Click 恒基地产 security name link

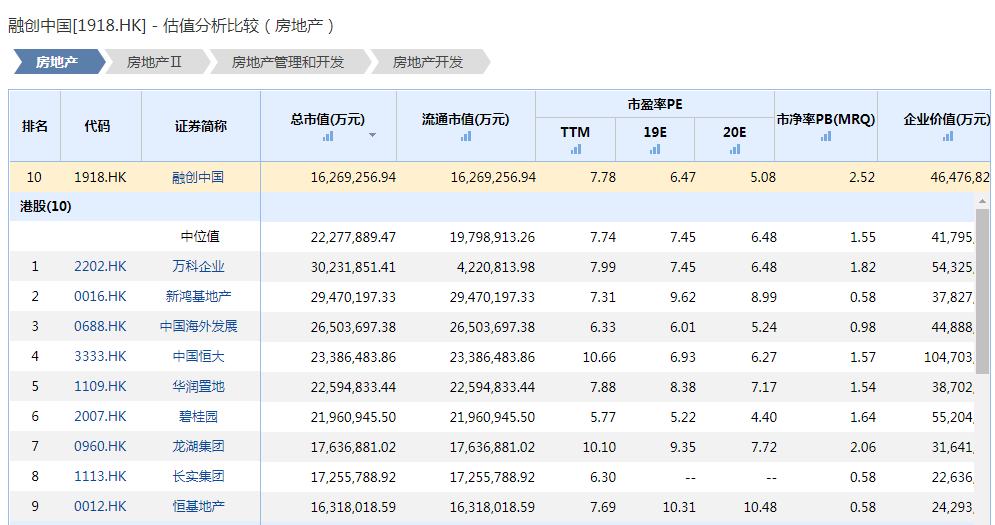[199, 506]
